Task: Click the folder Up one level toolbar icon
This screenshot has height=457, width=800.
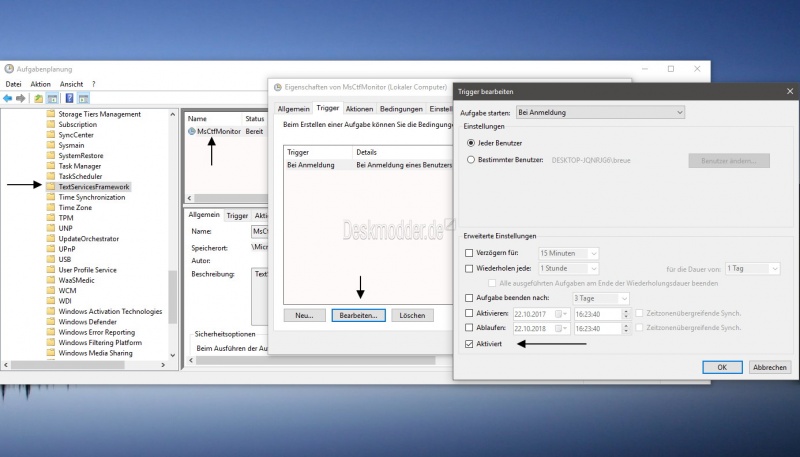Action: tap(38, 98)
